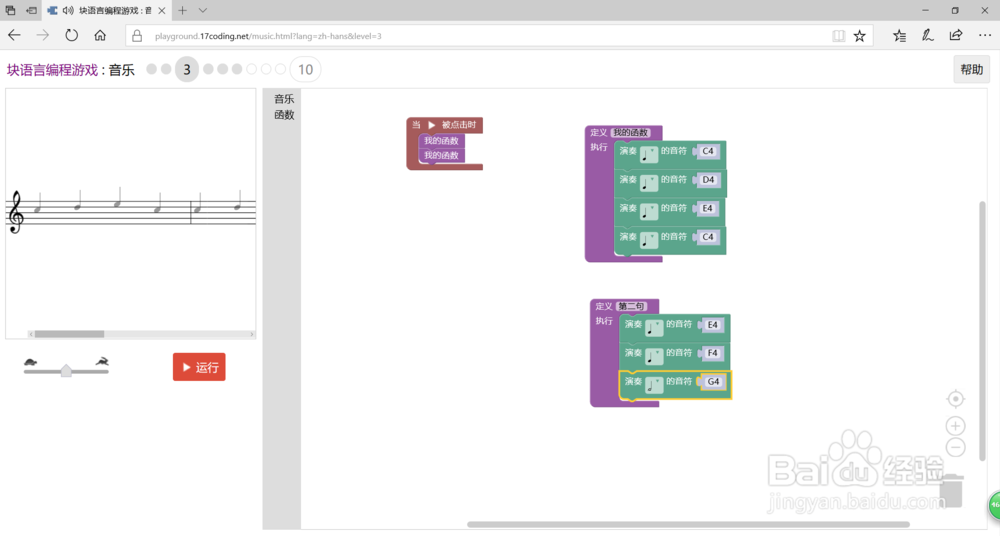Select first 我的函数 call block
This screenshot has width=1000, height=536.
click(x=441, y=140)
